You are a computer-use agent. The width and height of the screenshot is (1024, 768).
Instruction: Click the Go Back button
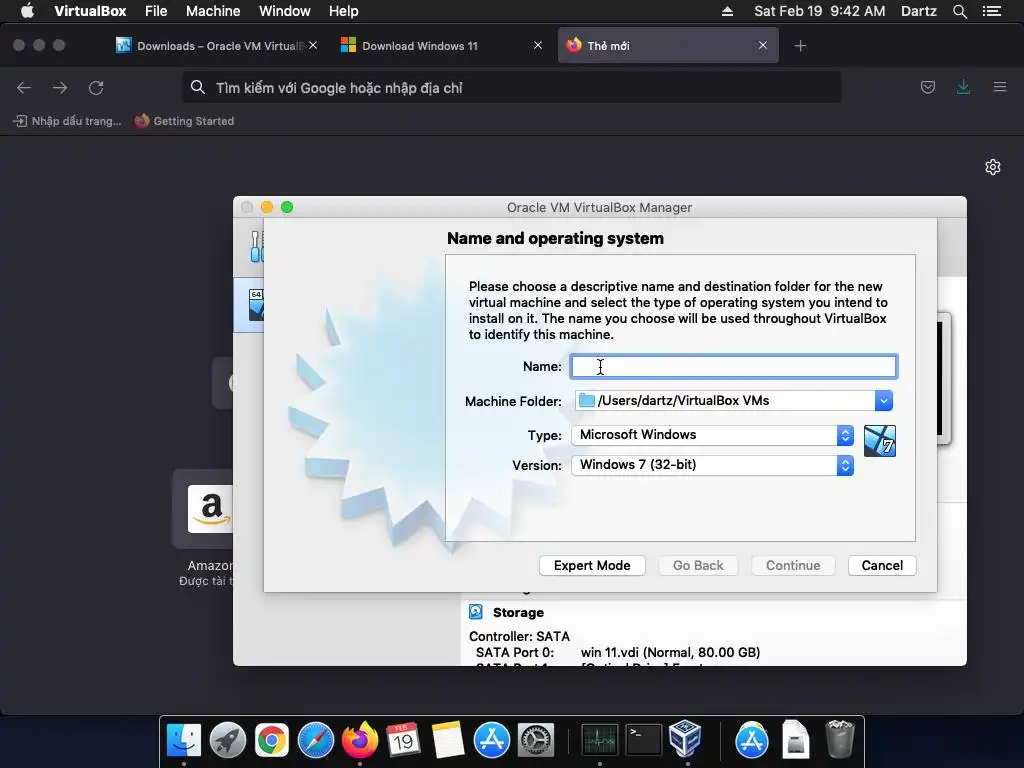click(698, 566)
